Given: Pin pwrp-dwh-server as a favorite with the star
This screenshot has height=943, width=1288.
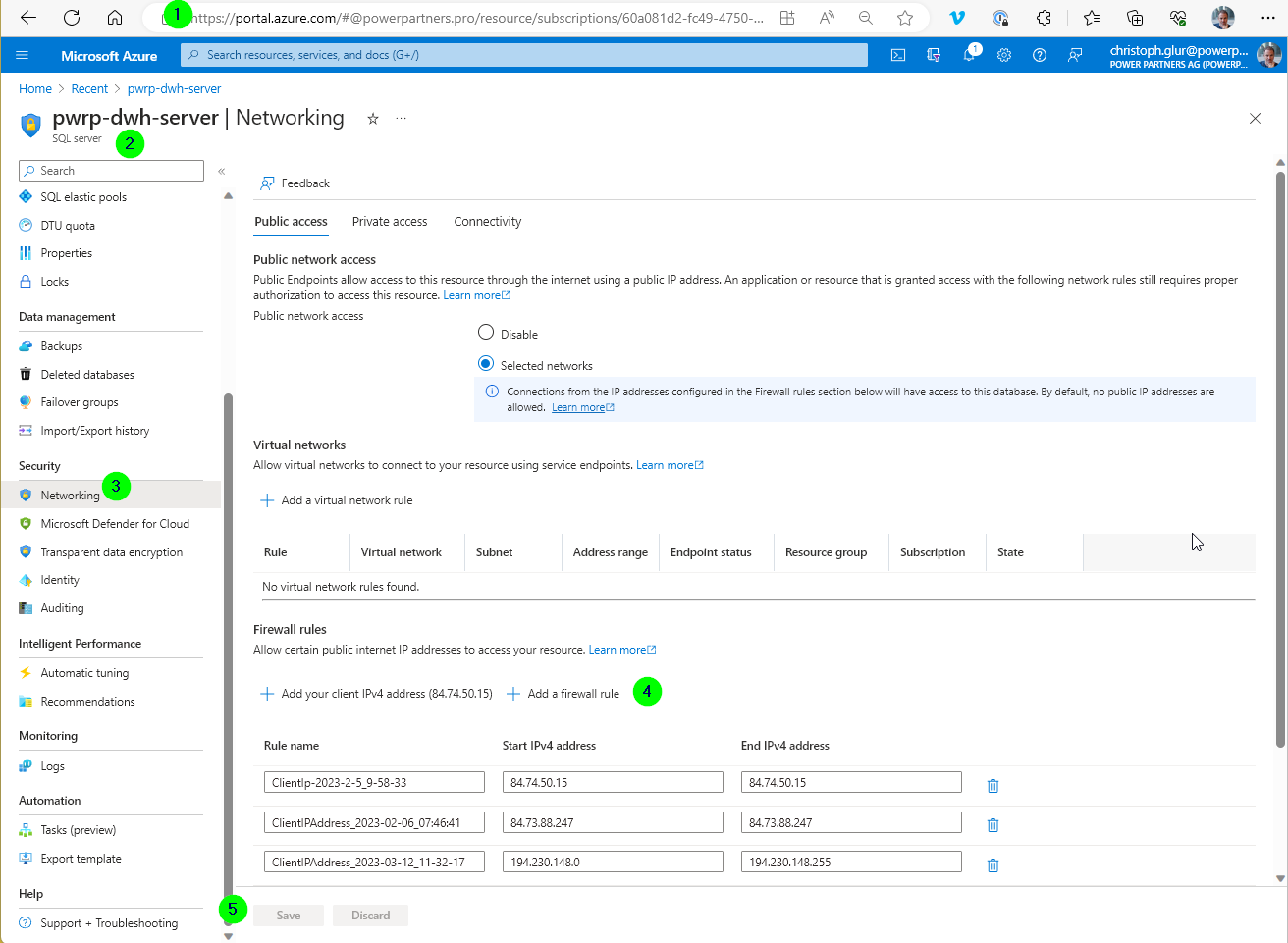Looking at the screenshot, I should coord(373,119).
